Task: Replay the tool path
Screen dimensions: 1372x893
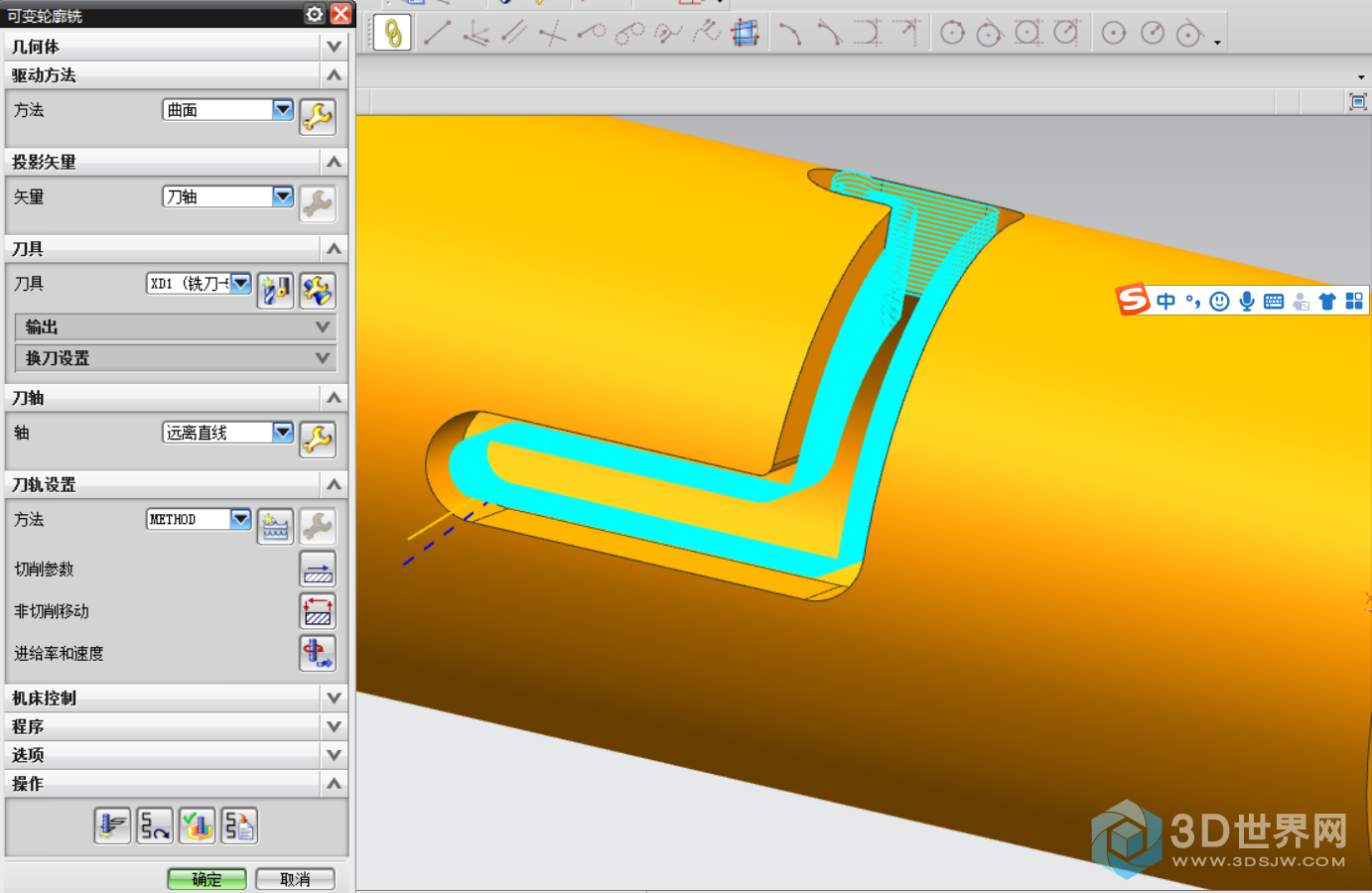Action: click(x=155, y=826)
